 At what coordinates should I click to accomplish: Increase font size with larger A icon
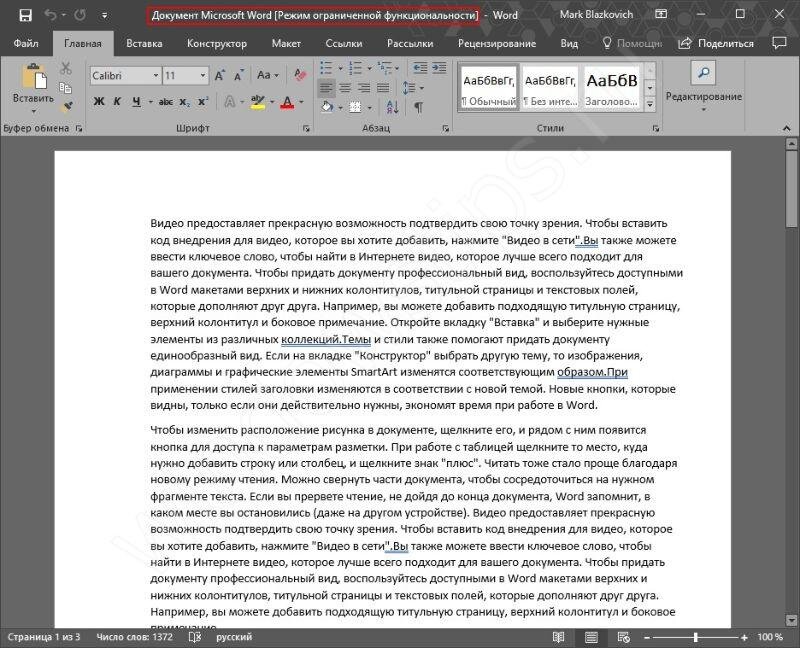[220, 76]
